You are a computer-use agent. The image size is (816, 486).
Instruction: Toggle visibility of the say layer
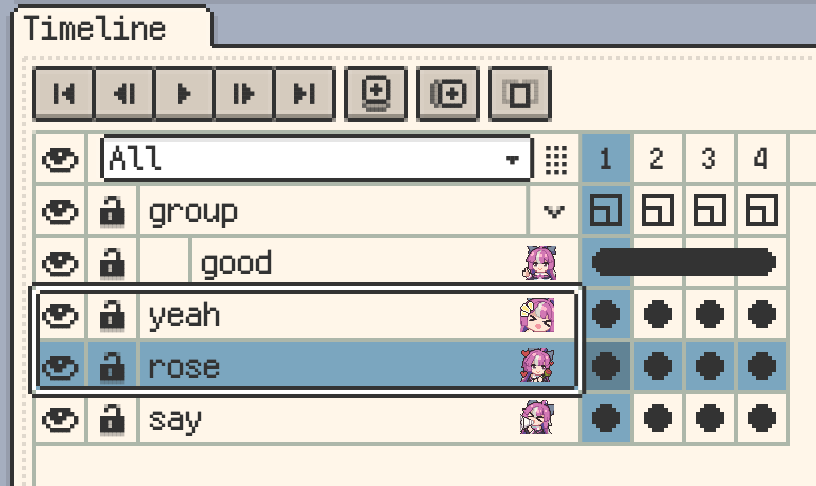[x=61, y=419]
